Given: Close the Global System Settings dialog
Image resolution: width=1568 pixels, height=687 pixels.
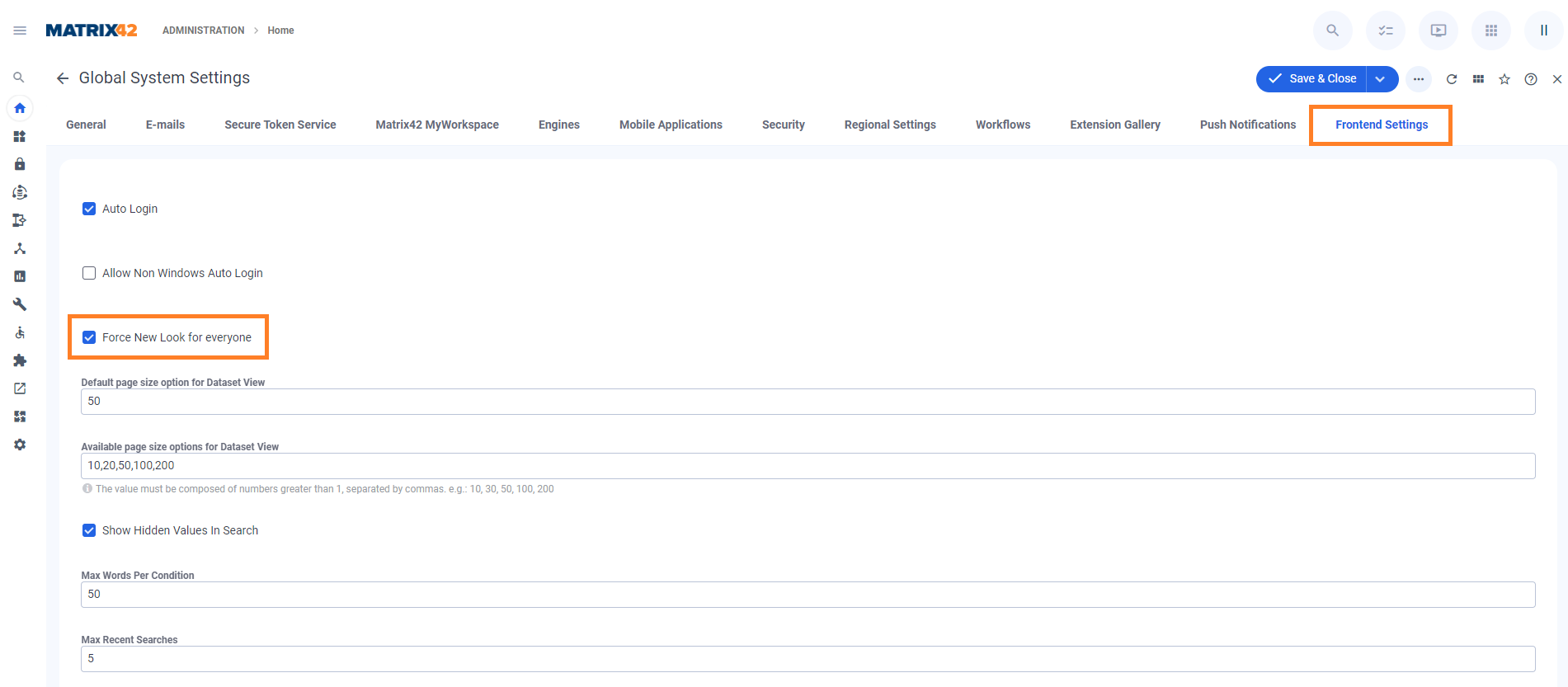Looking at the screenshot, I should (x=1557, y=79).
